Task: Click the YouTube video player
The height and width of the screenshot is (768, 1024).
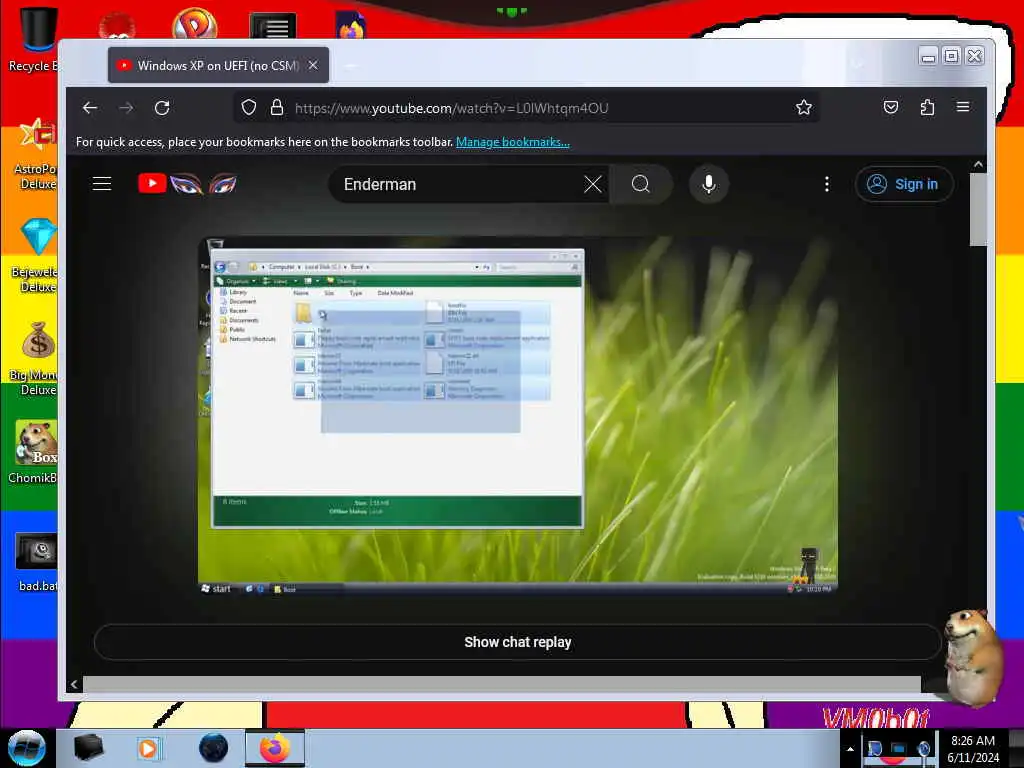Action: 518,416
